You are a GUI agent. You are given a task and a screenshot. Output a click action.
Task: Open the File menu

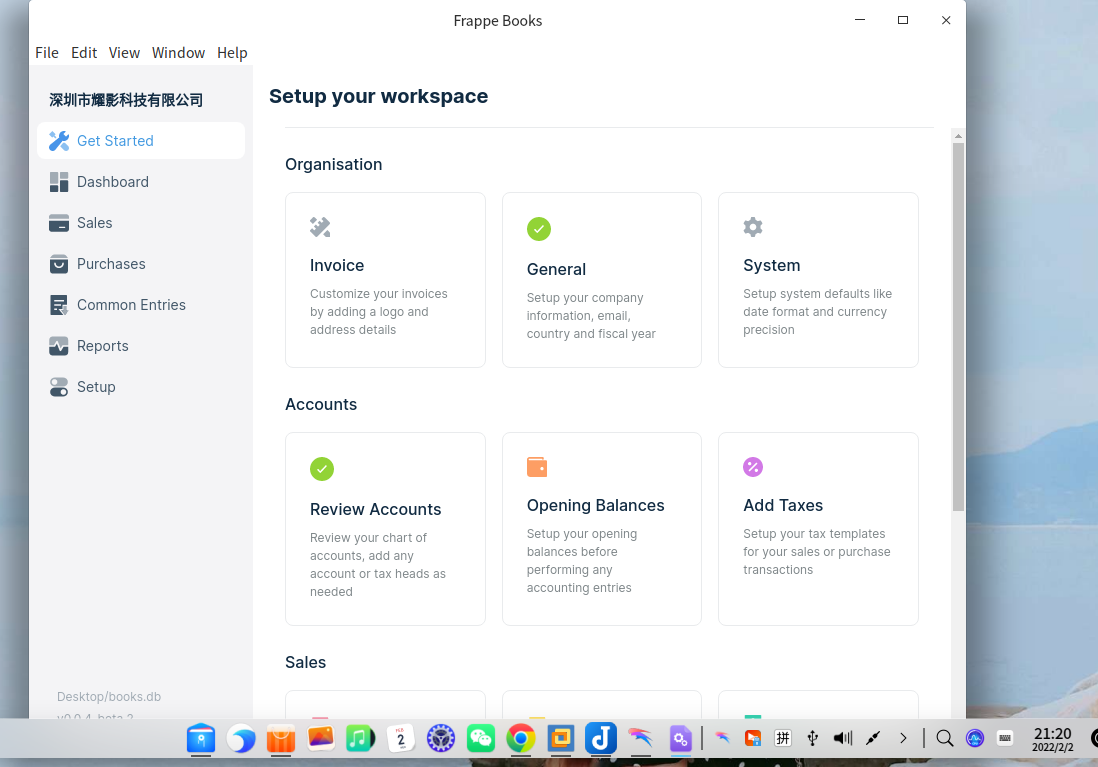pos(47,53)
